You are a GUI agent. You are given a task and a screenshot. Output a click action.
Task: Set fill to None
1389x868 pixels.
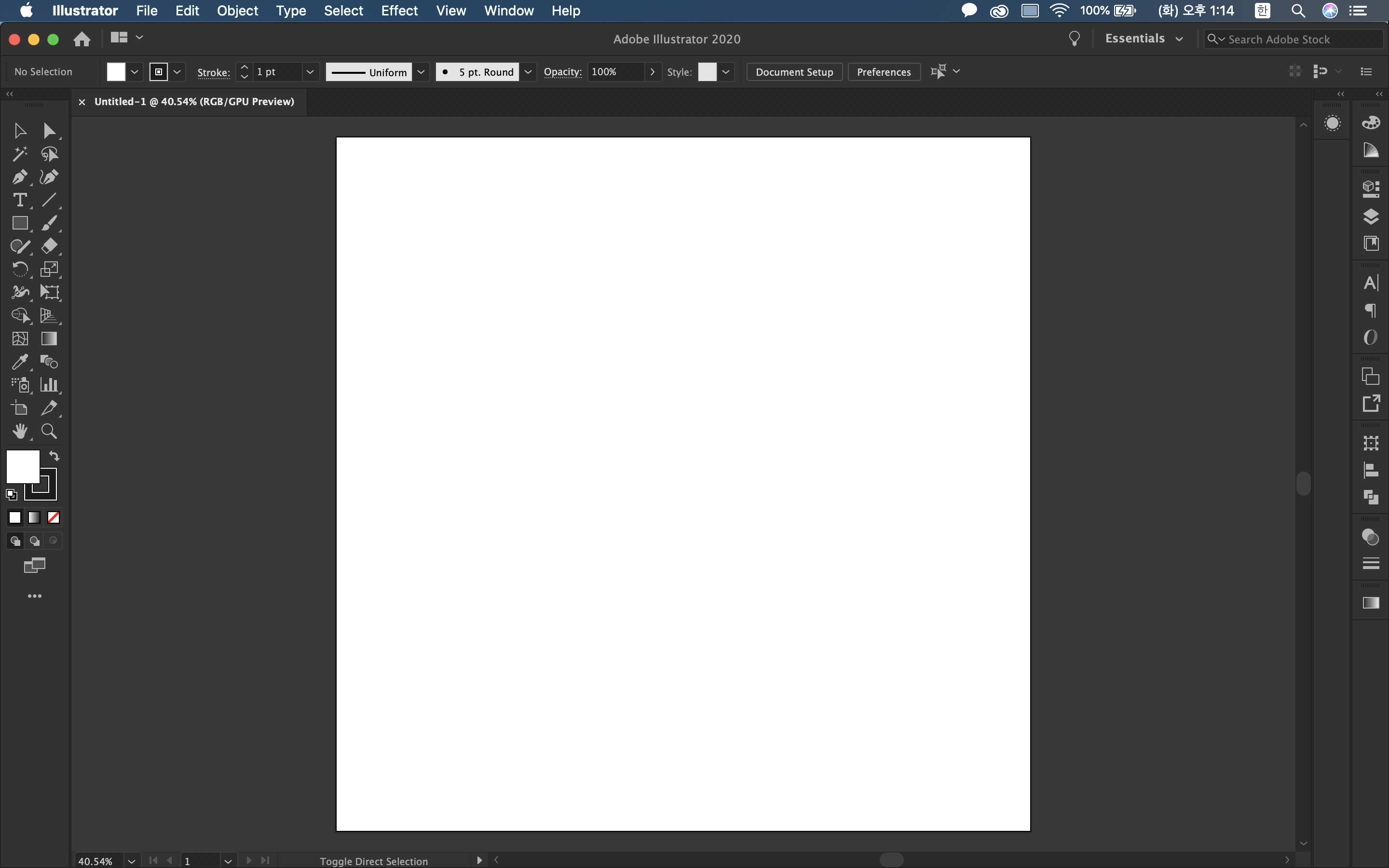(x=54, y=518)
